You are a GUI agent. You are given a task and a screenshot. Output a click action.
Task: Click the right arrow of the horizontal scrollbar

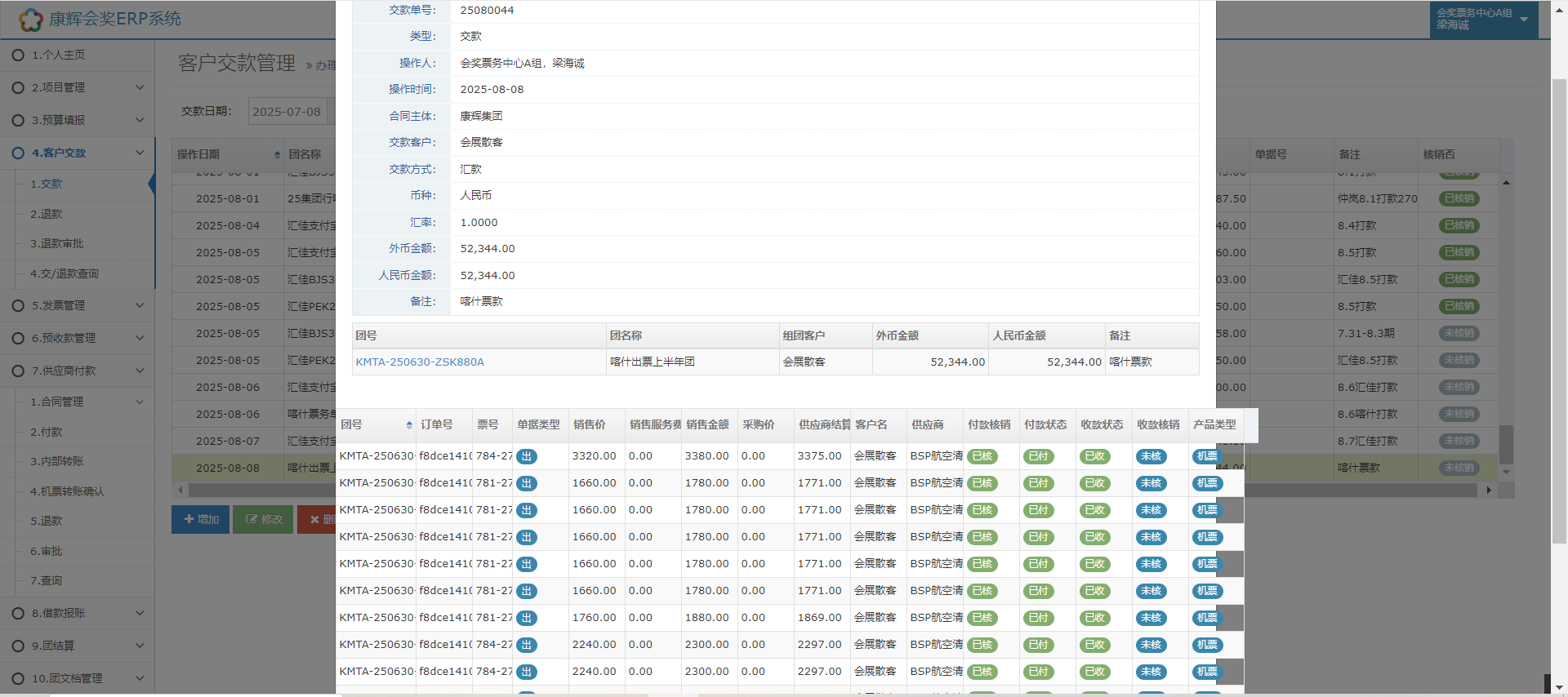point(1489,491)
